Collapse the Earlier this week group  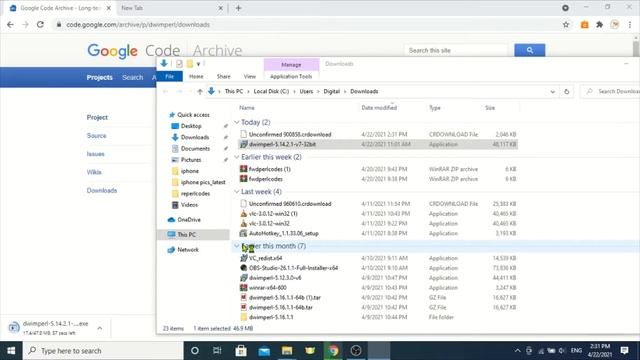[237, 157]
